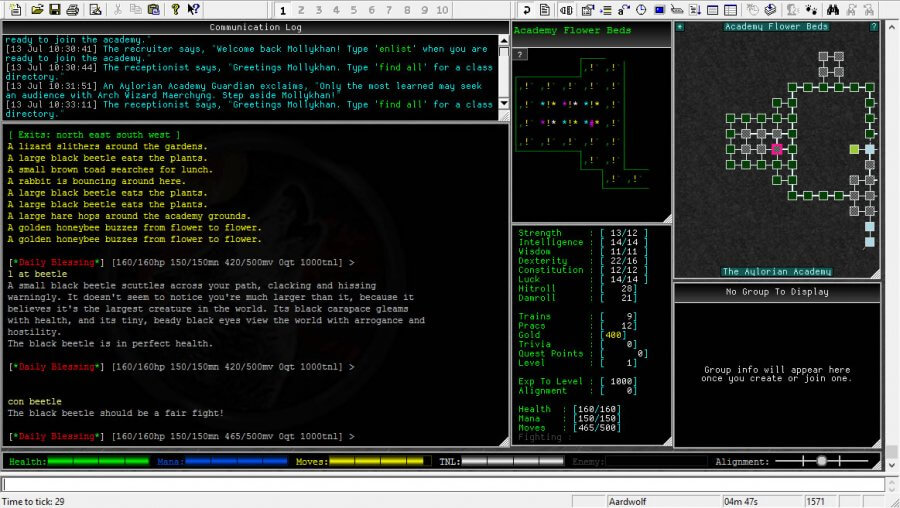Click the Alignment slider handle
900x508 pixels.
[x=821, y=461]
